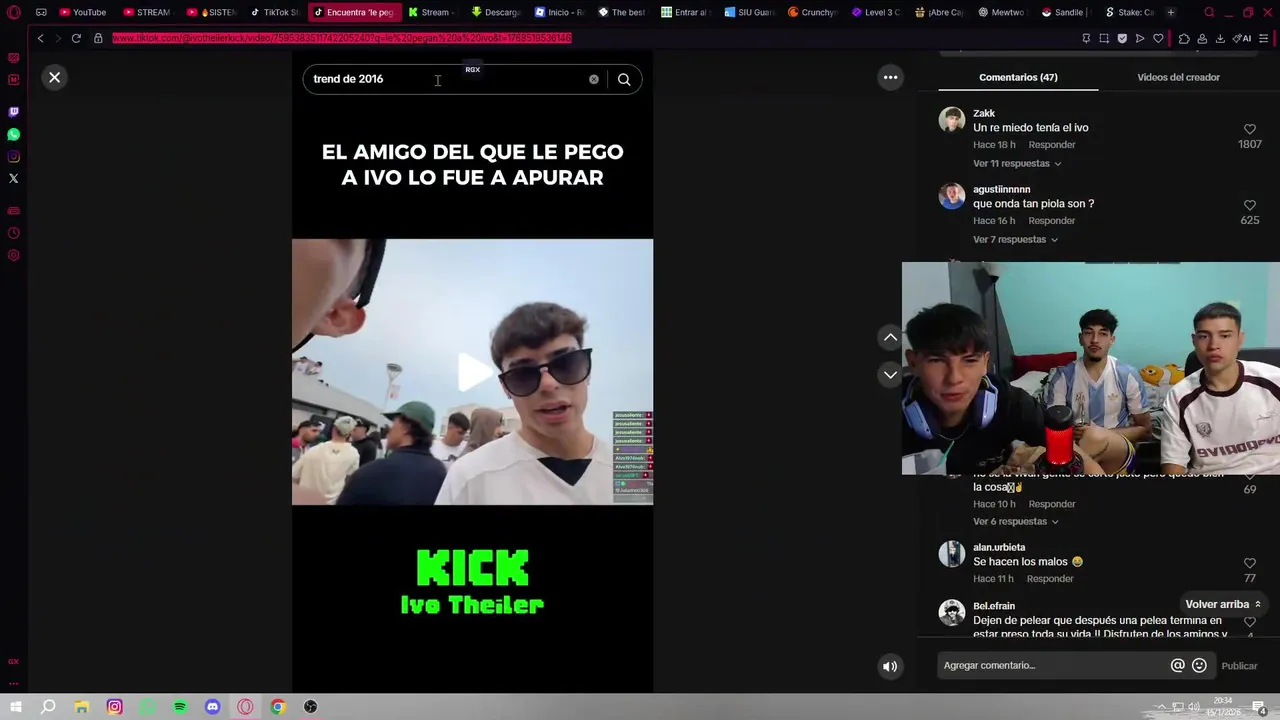Image resolution: width=1280 pixels, height=720 pixels.
Task: Open File Explorer from the taskbar
Action: [82, 707]
